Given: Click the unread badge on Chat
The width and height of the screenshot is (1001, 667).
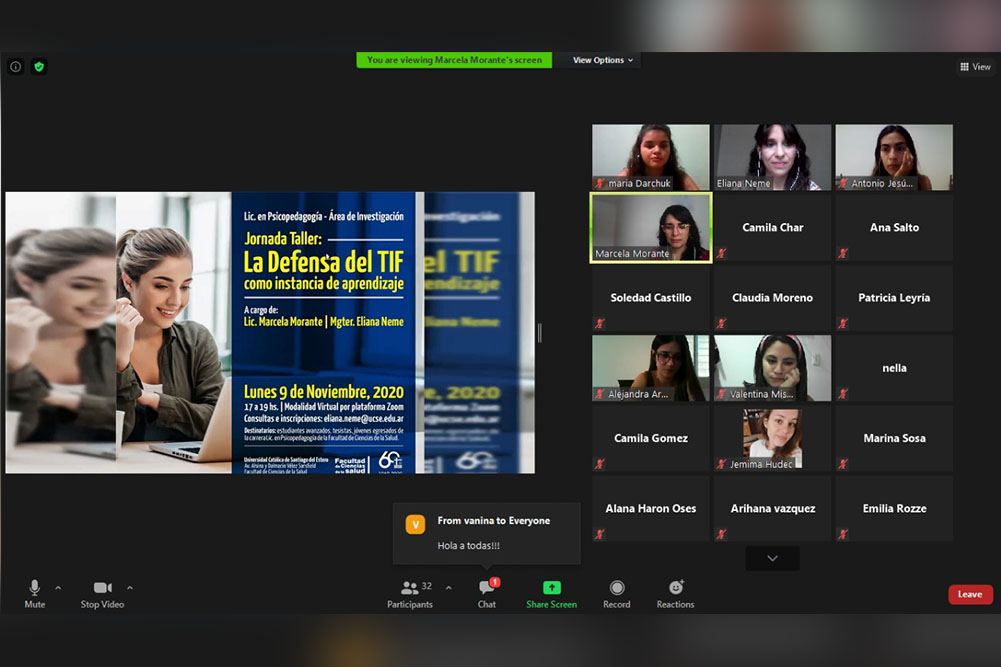Looking at the screenshot, I should coord(495,582).
